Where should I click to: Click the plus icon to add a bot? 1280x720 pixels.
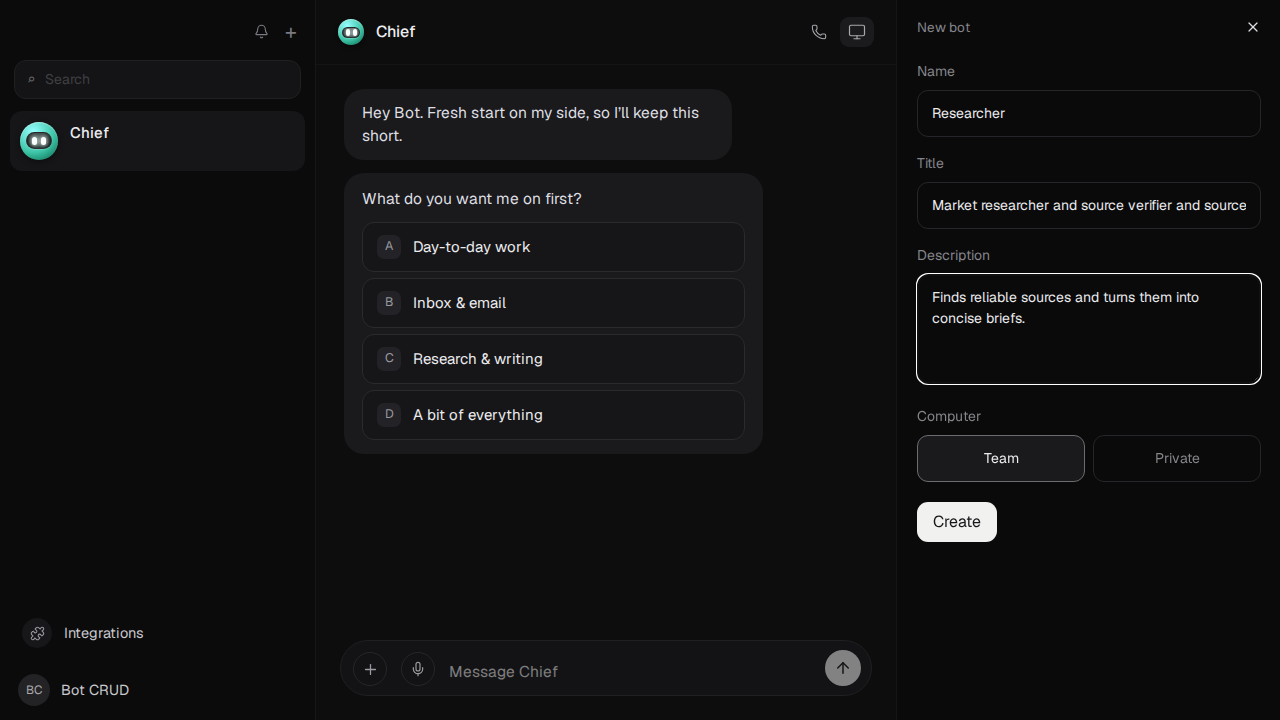[291, 32]
